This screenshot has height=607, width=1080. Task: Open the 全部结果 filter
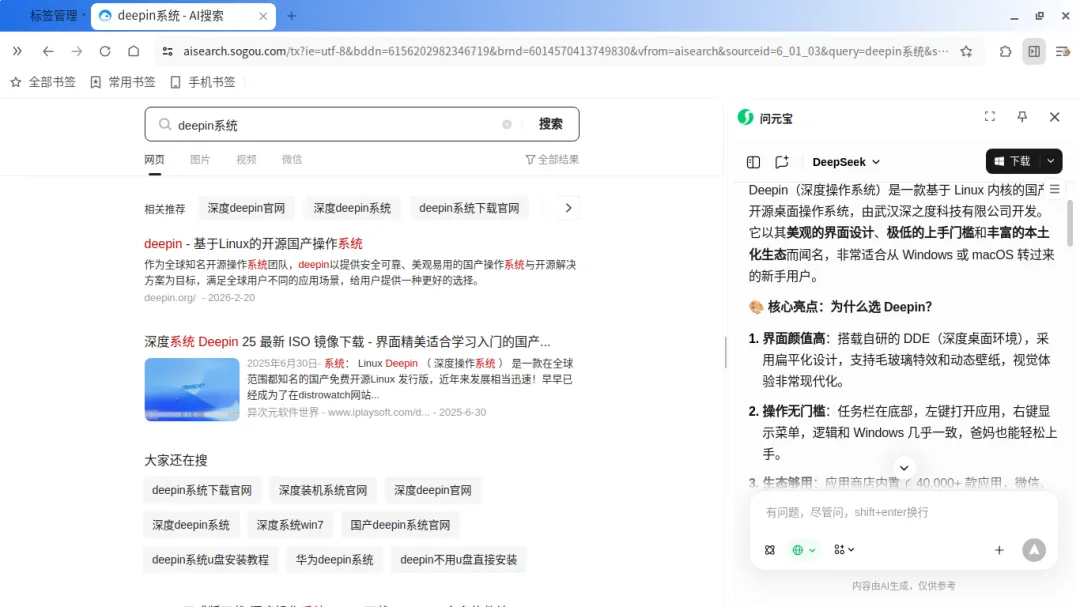(x=552, y=159)
